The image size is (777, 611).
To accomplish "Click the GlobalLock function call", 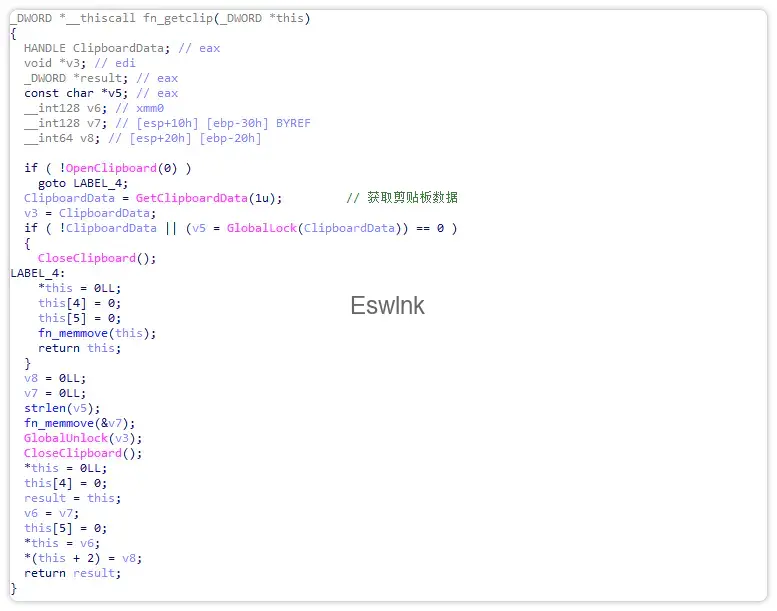I will point(260,228).
